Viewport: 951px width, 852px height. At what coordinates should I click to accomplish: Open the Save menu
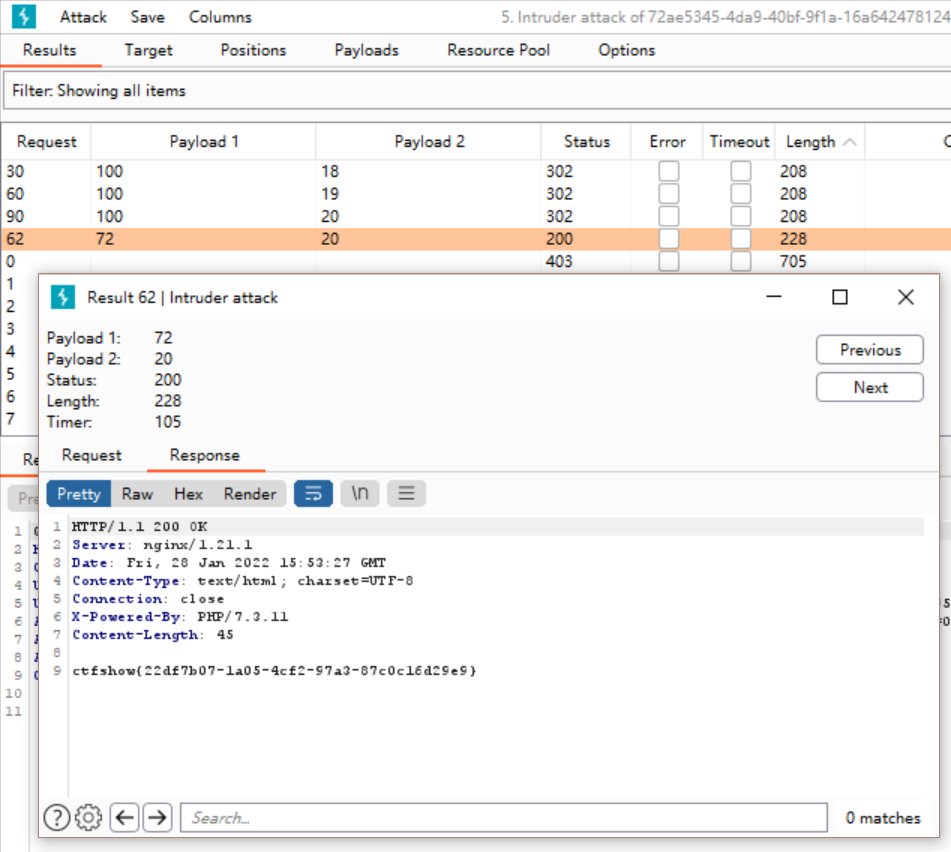pos(147,17)
